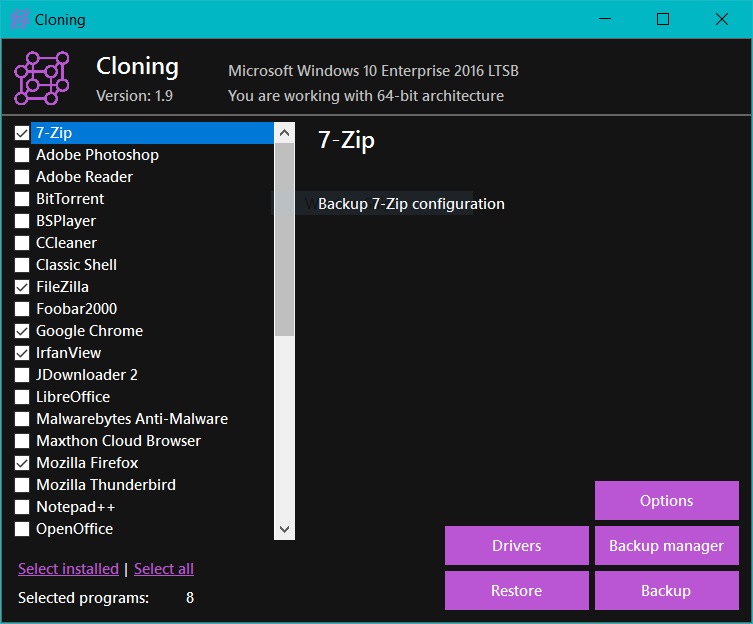Enable the CCleaner checkbox

click(x=22, y=243)
